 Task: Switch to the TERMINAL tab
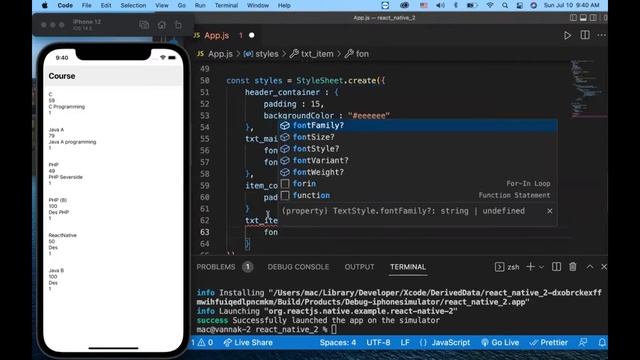click(x=408, y=267)
